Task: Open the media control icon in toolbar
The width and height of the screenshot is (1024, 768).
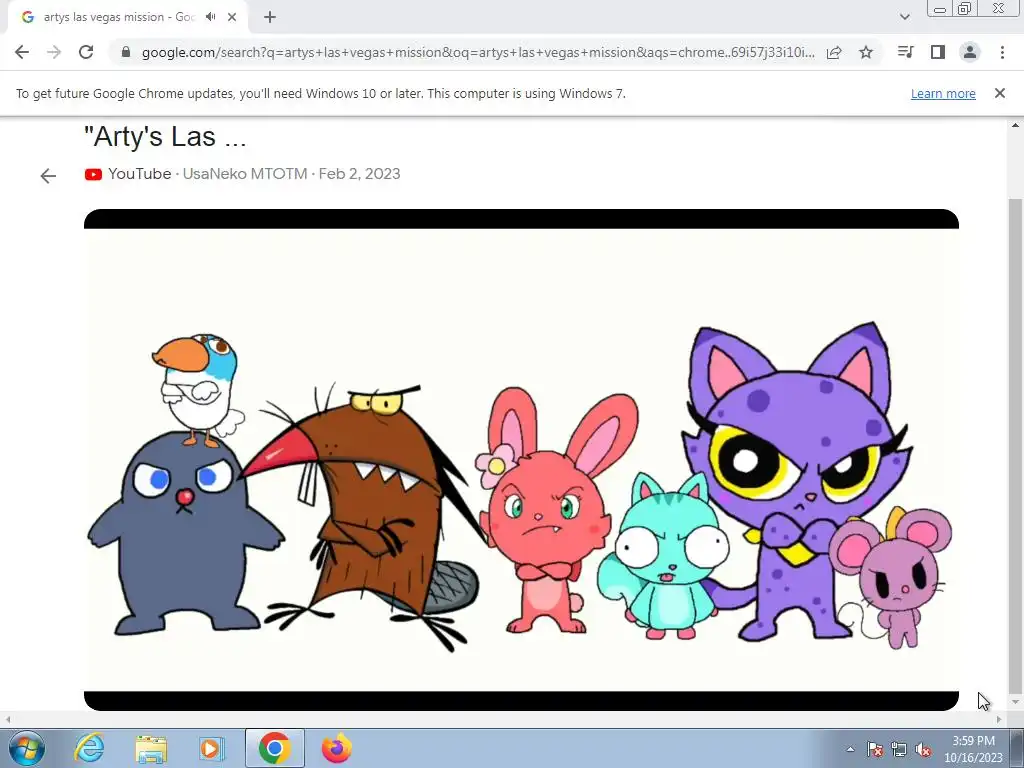Action: [905, 52]
